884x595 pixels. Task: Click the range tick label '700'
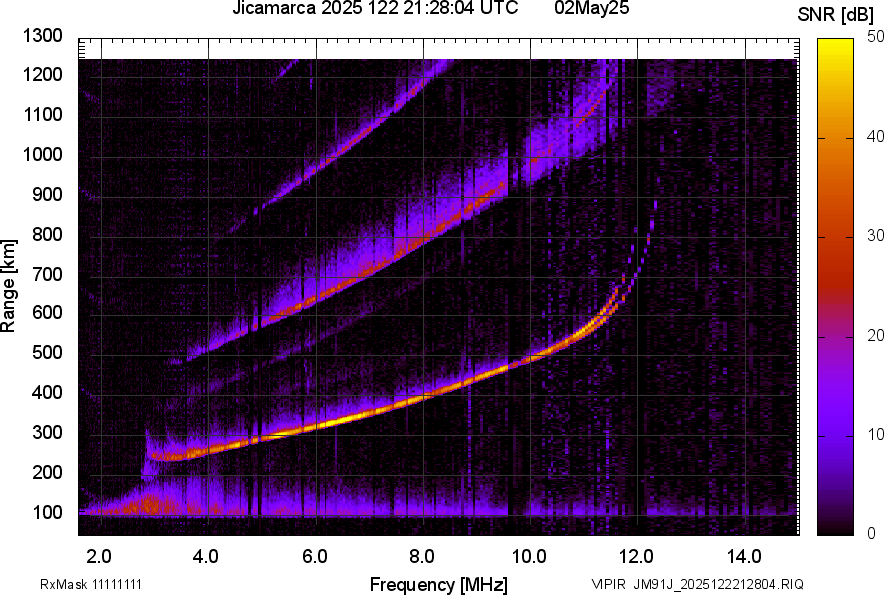(x=47, y=274)
